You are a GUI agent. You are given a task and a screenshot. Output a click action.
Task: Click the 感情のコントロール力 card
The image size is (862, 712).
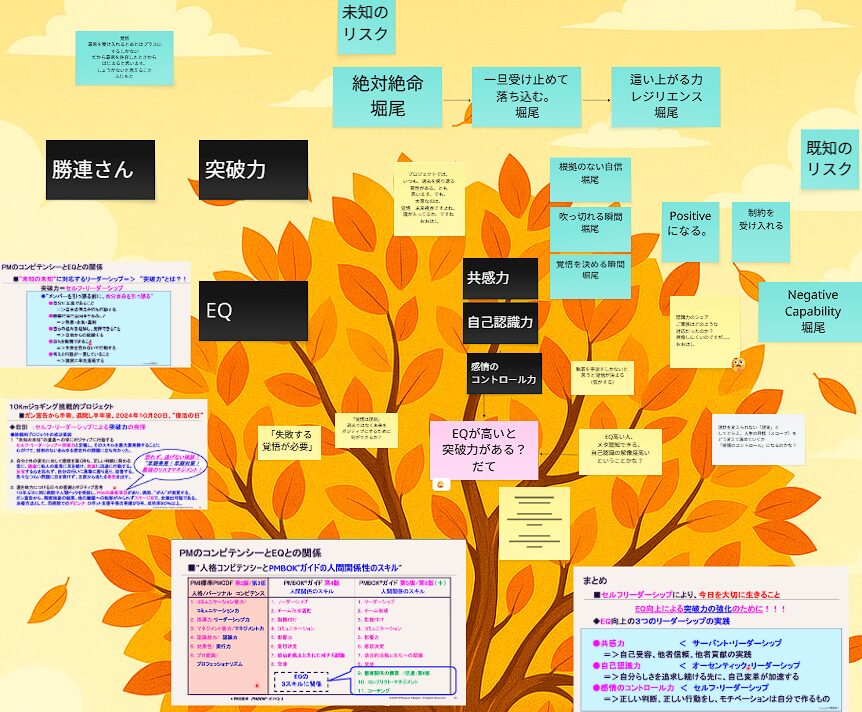tap(503, 373)
